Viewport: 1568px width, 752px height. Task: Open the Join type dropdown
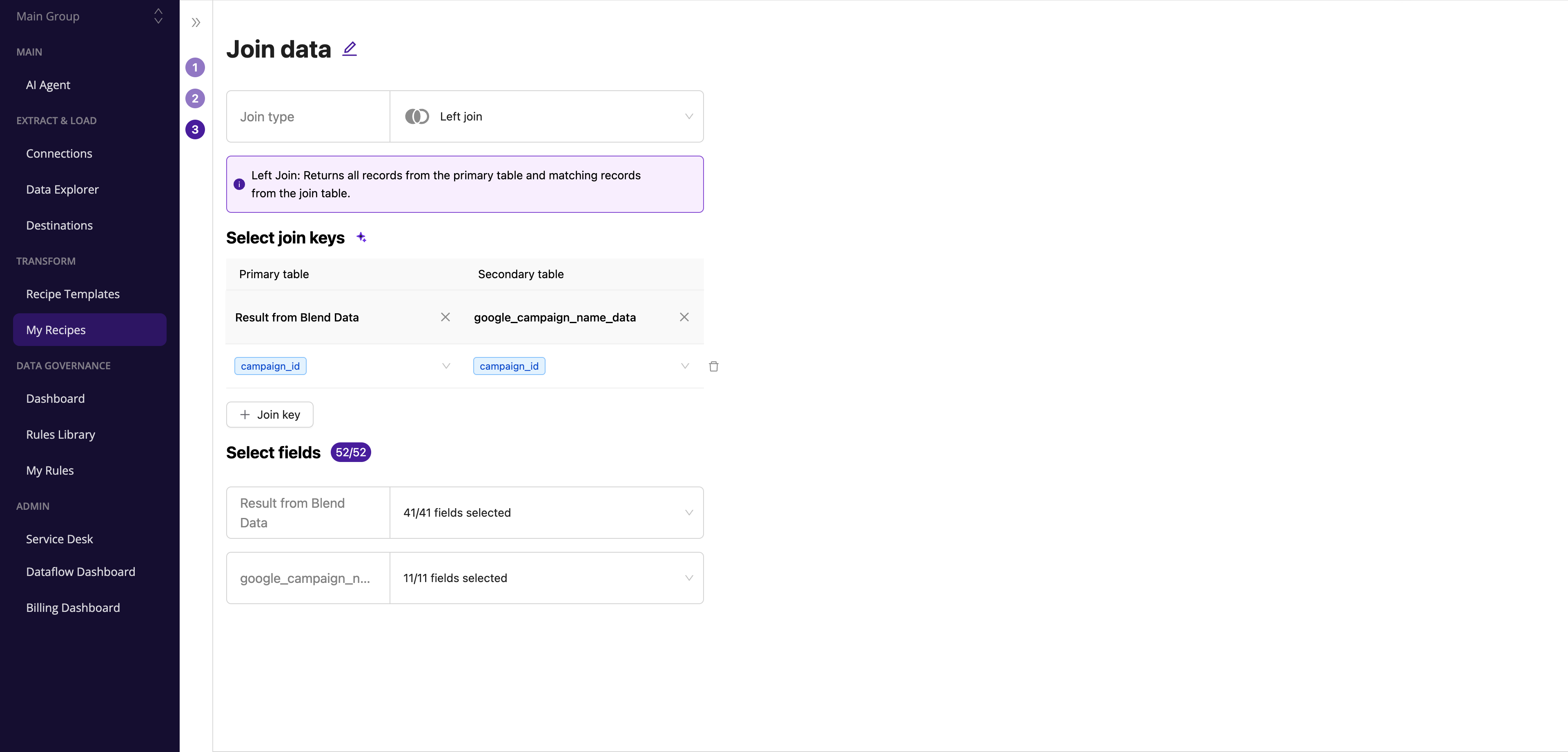[x=546, y=116]
